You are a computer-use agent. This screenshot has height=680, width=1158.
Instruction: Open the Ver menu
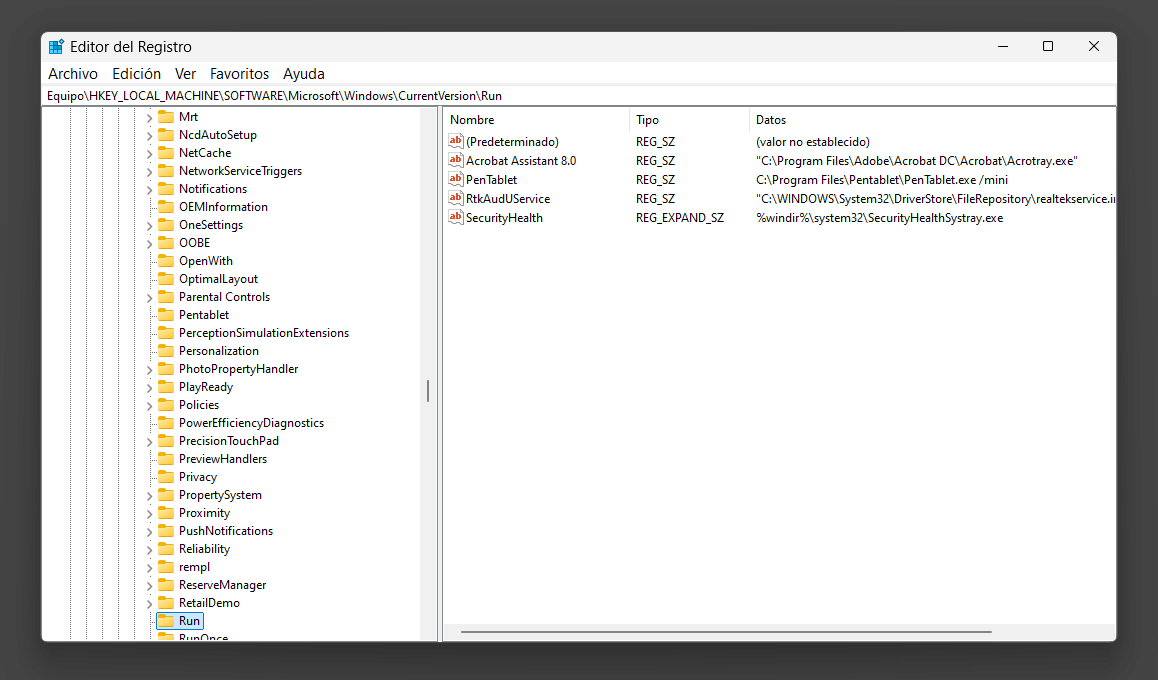click(185, 74)
